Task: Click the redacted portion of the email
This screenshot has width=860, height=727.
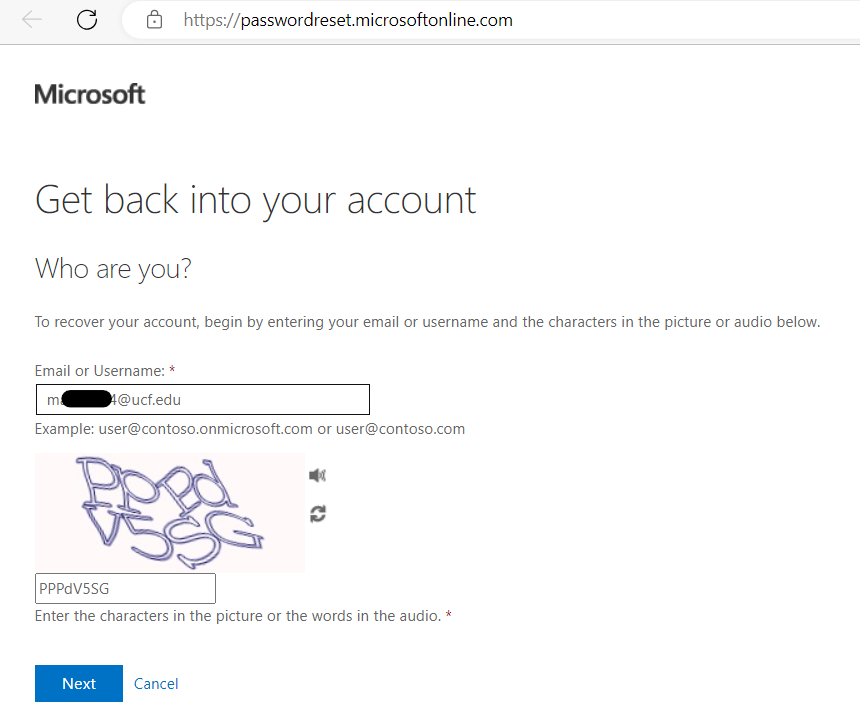Action: 87,399
